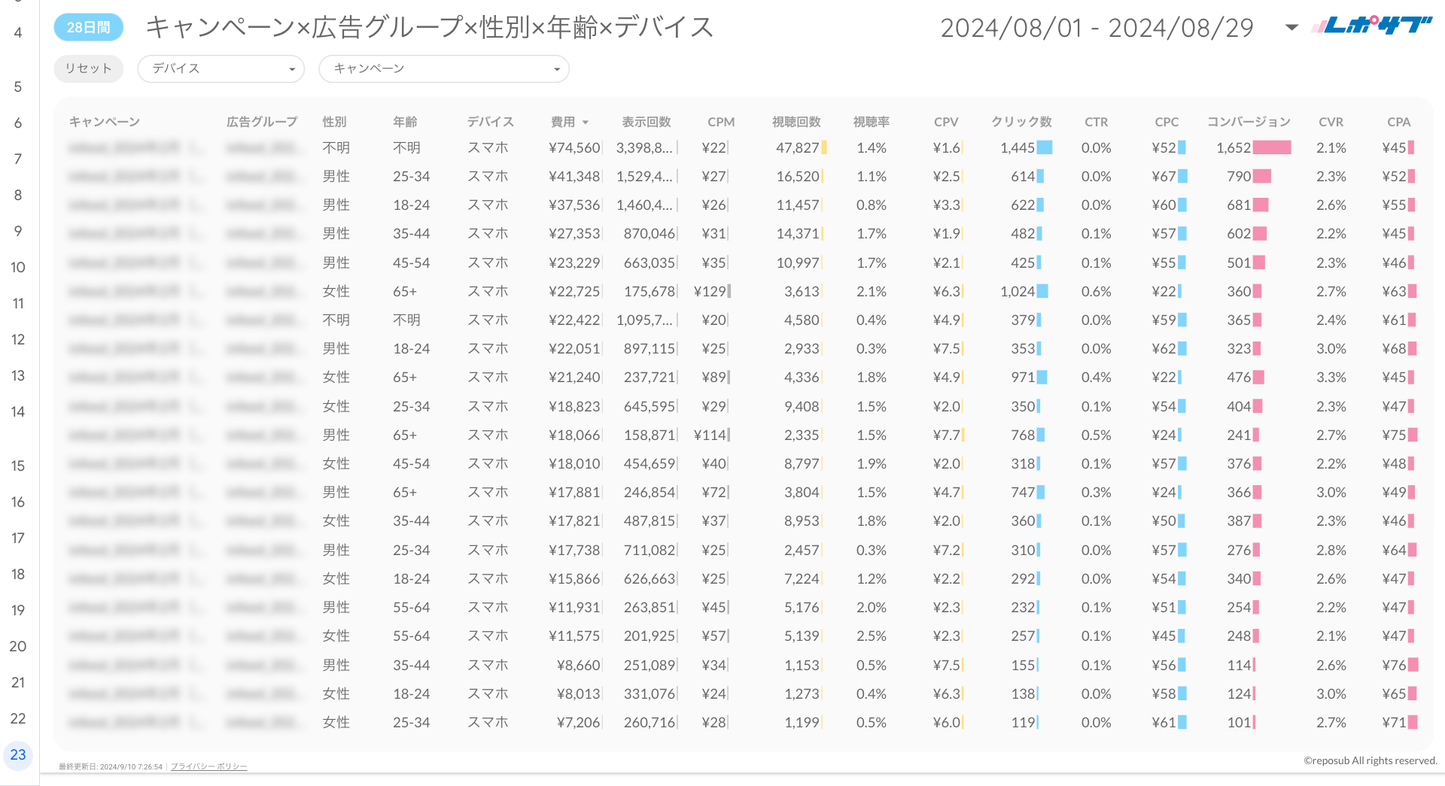The image size is (1445, 786).
Task: Click the cost cell ¥7,206
Action: [579, 723]
